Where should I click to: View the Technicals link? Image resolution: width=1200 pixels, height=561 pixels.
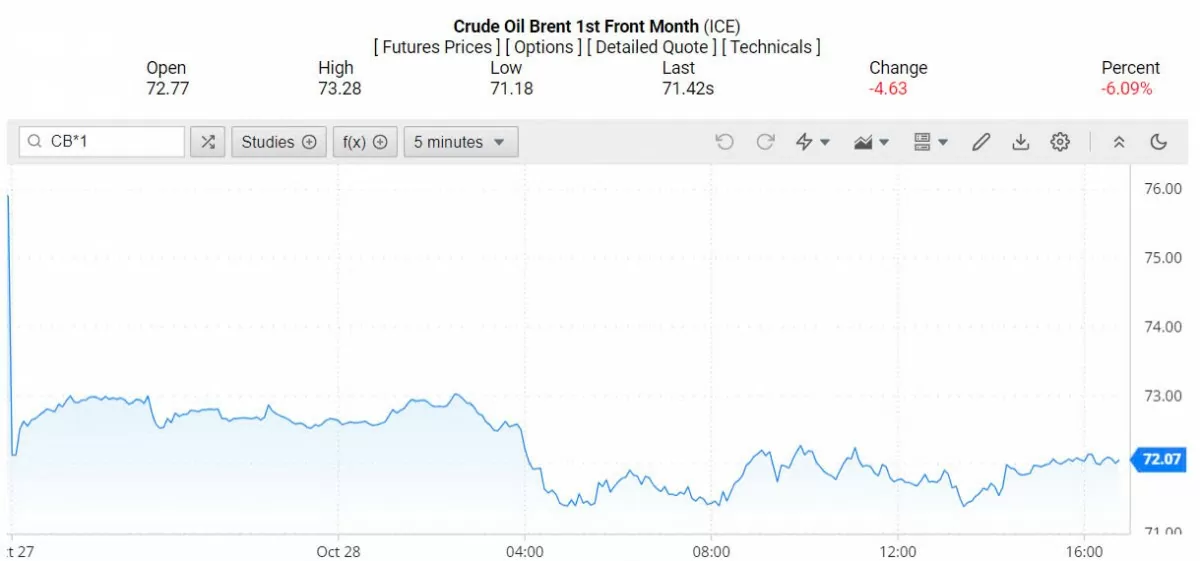point(771,47)
